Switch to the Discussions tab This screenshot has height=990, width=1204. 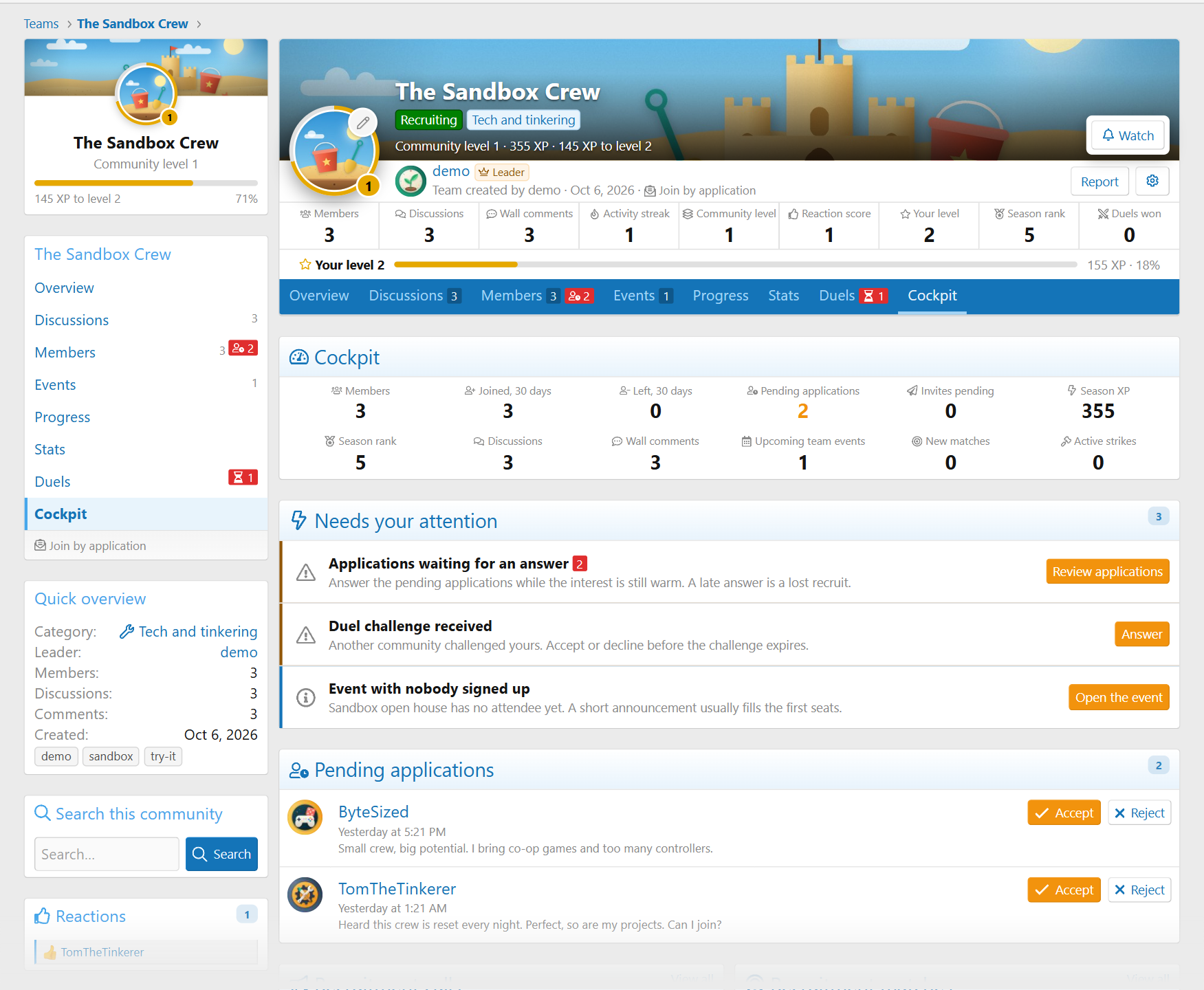(x=415, y=296)
